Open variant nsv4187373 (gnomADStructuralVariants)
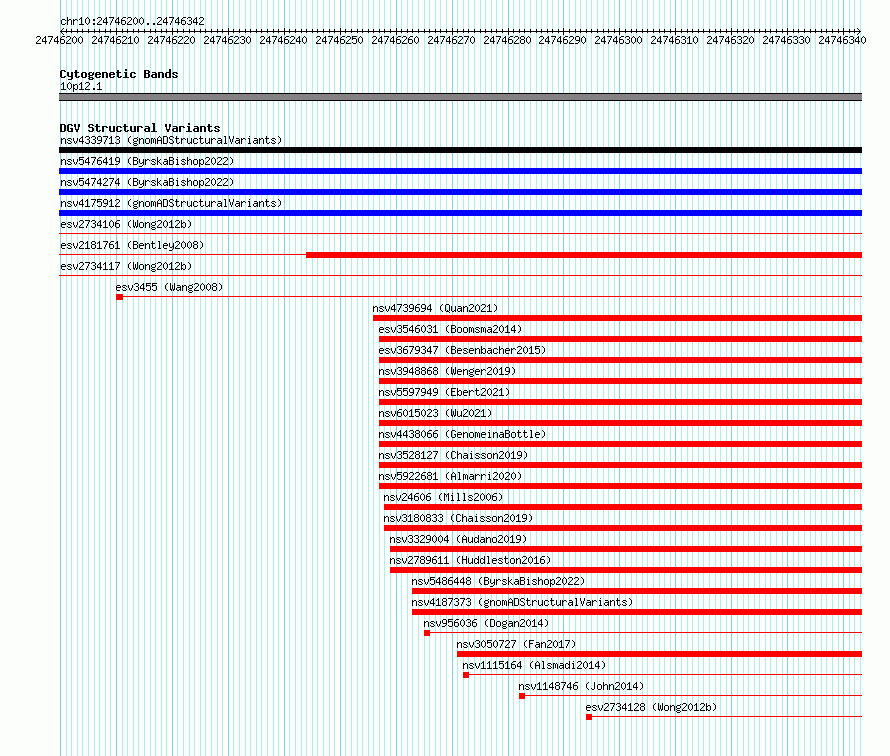 [522, 602]
